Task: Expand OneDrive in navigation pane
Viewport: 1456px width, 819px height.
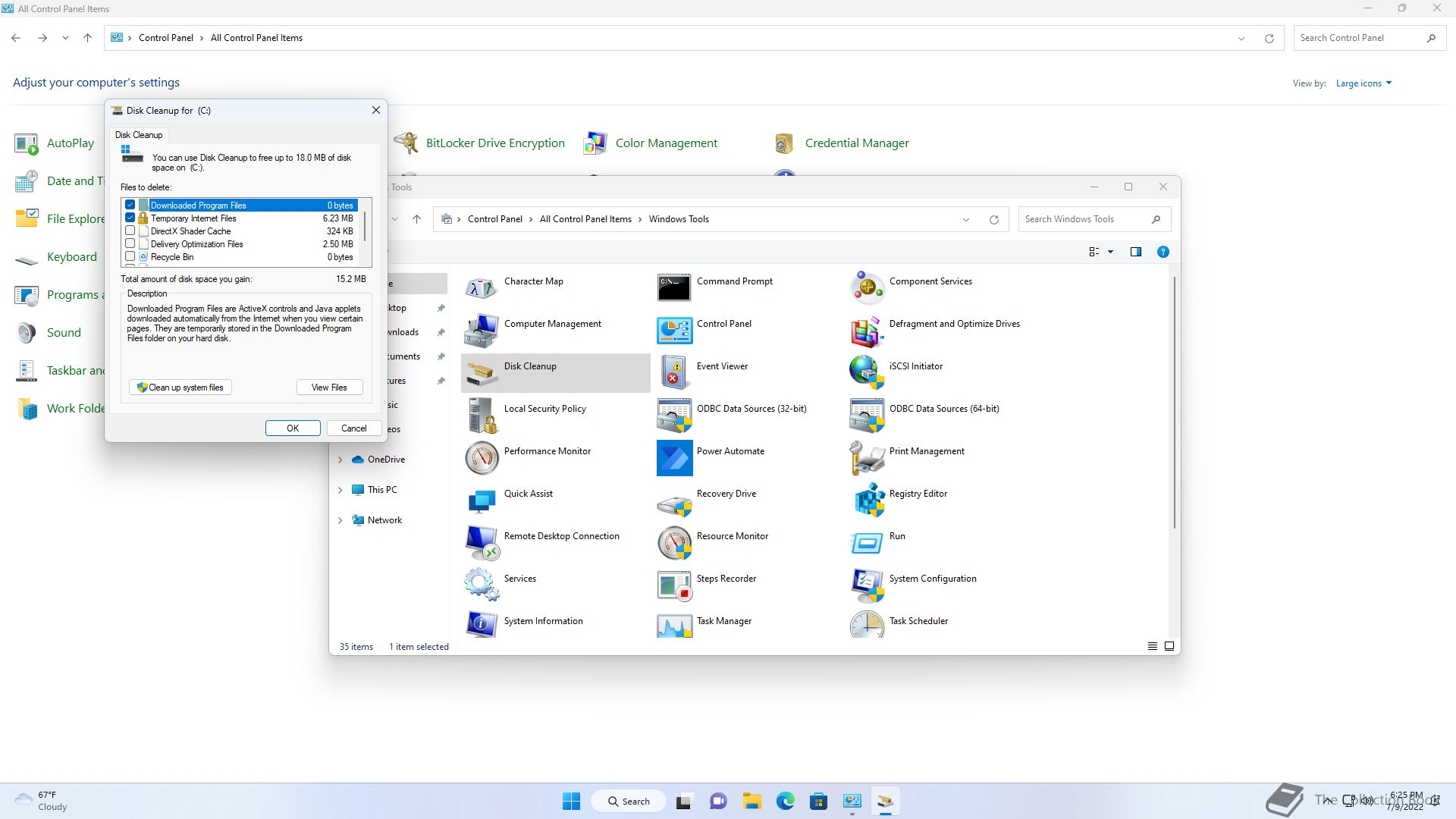Action: click(x=340, y=460)
